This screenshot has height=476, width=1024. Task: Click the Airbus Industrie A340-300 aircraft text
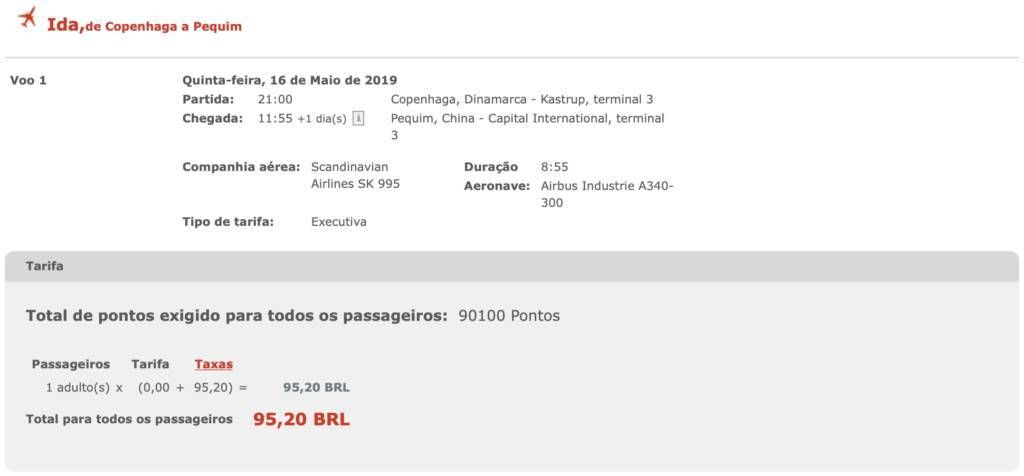click(607, 195)
